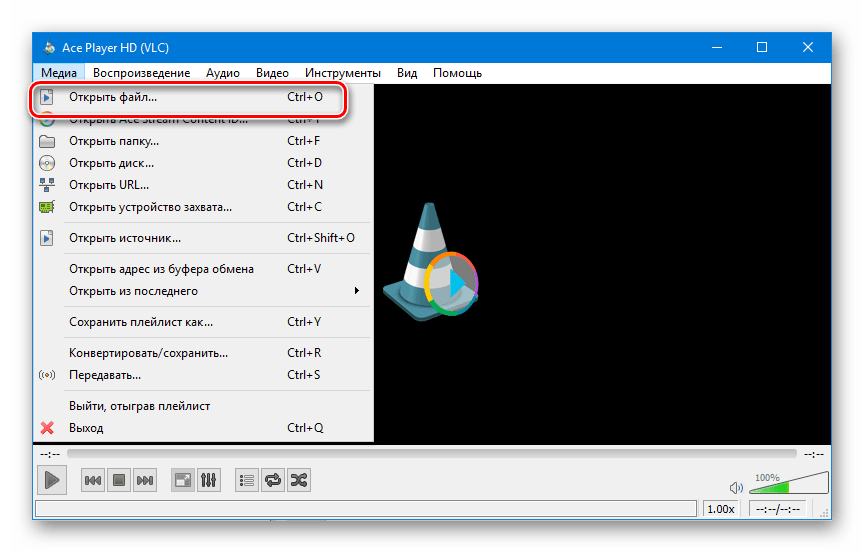Select Выход to quit player
Viewport: 864px width, 553px height.
pyautogui.click(x=203, y=428)
